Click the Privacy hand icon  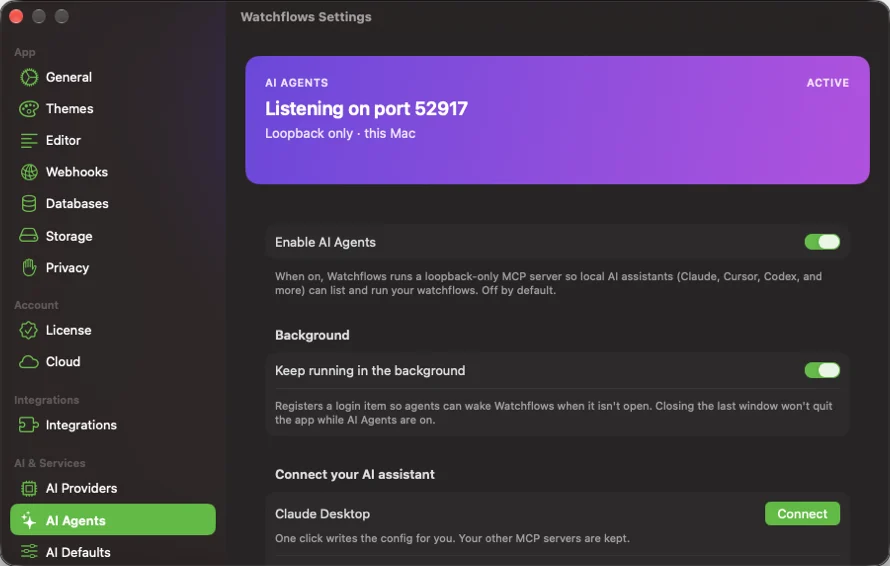tap(29, 267)
